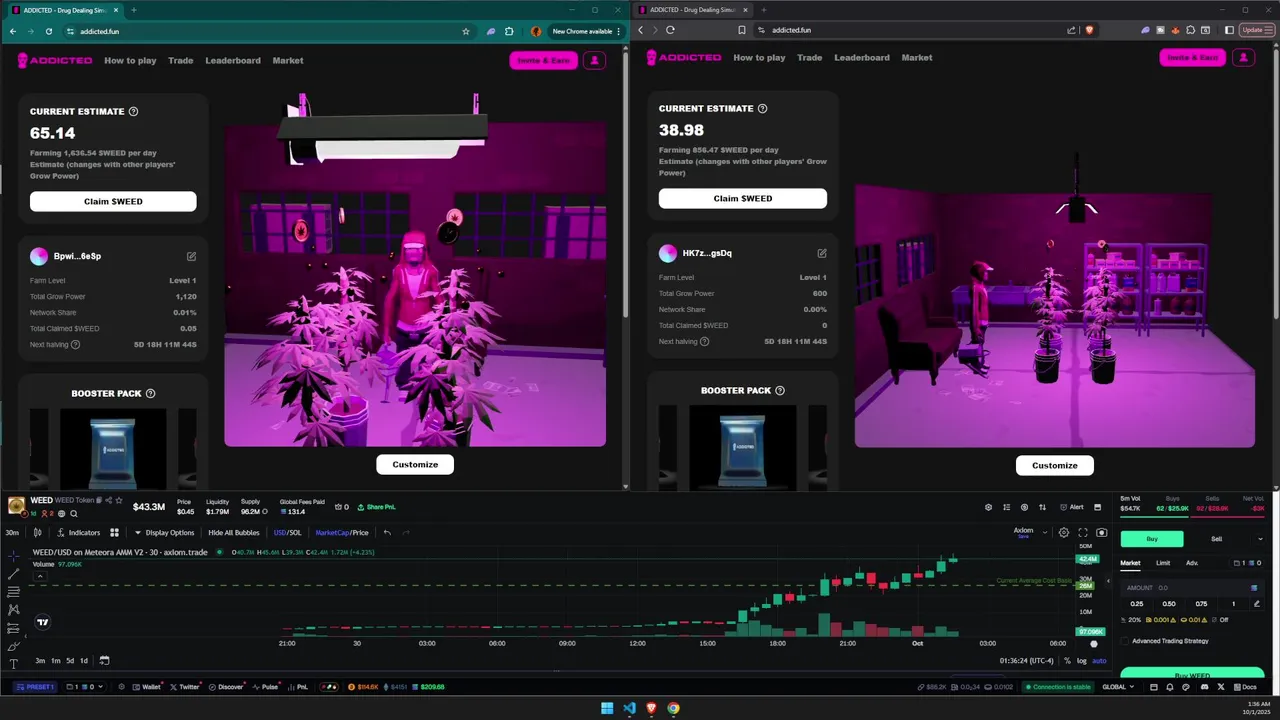The image size is (1280, 720).
Task: Click the Windows Start button
Action: pyautogui.click(x=607, y=708)
